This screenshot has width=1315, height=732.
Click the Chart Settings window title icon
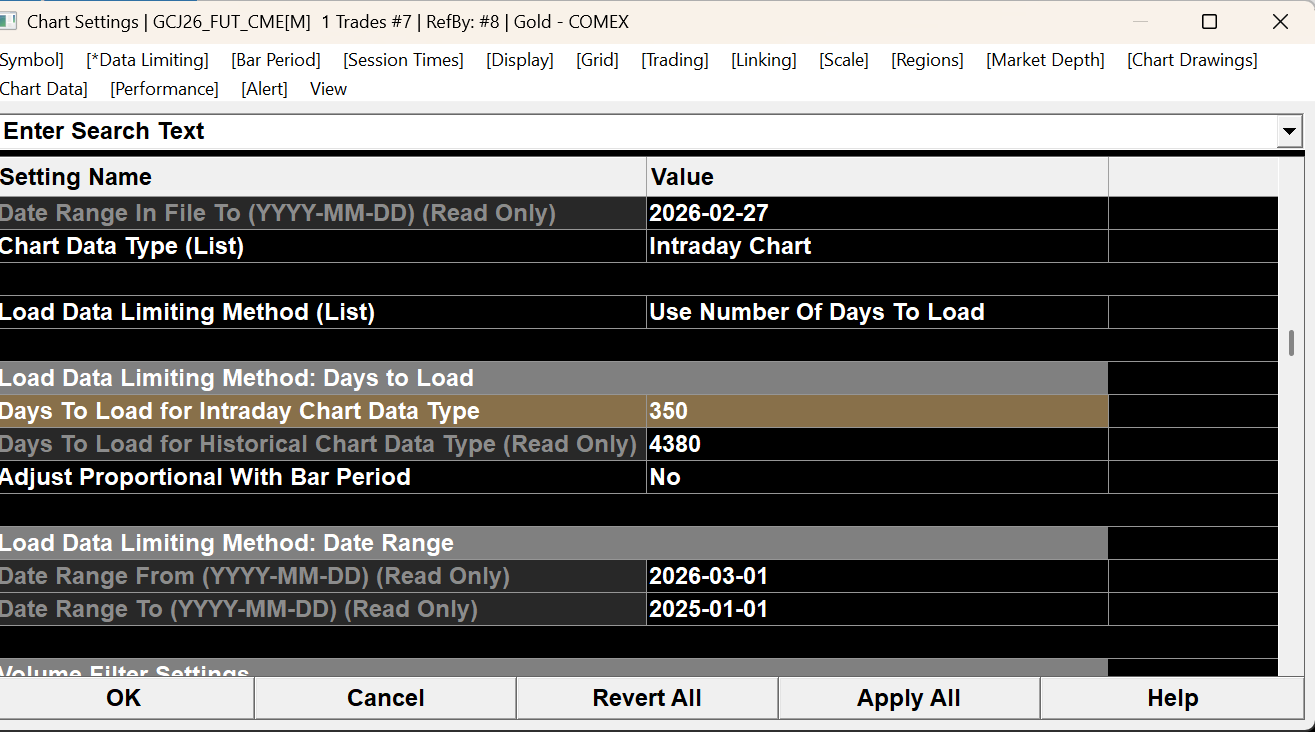[9, 21]
